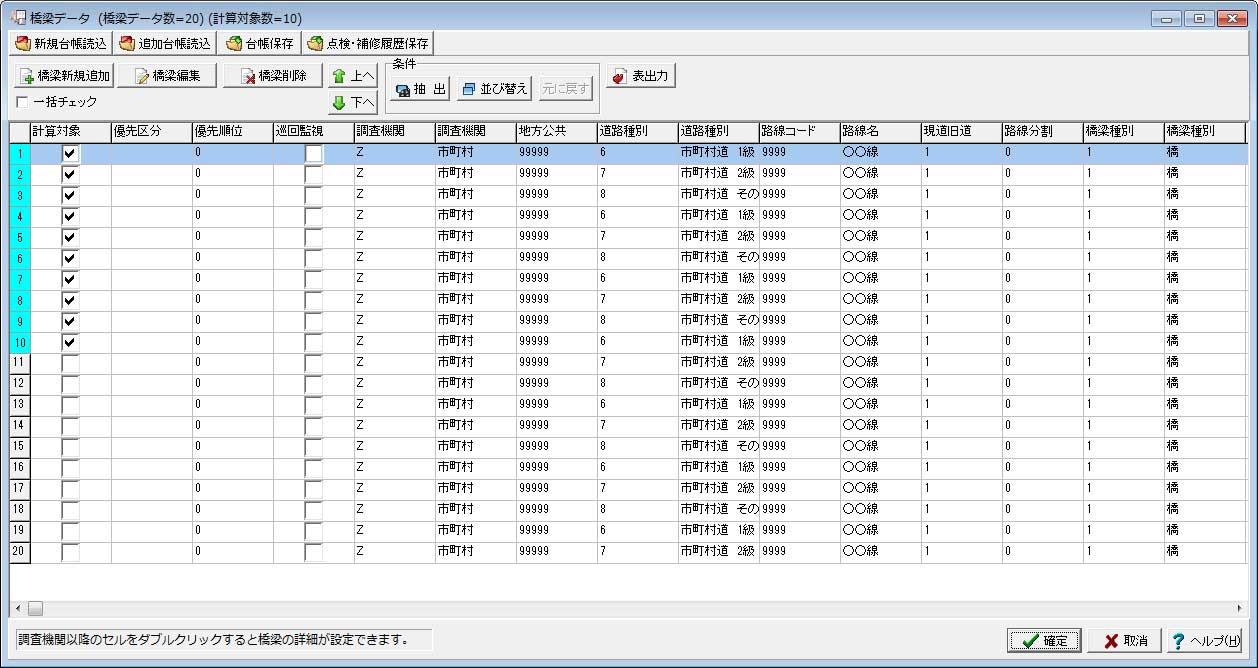The width and height of the screenshot is (1258, 668).
Task: Click 点検・補修履歴保存 to save inspection history
Action: click(368, 43)
